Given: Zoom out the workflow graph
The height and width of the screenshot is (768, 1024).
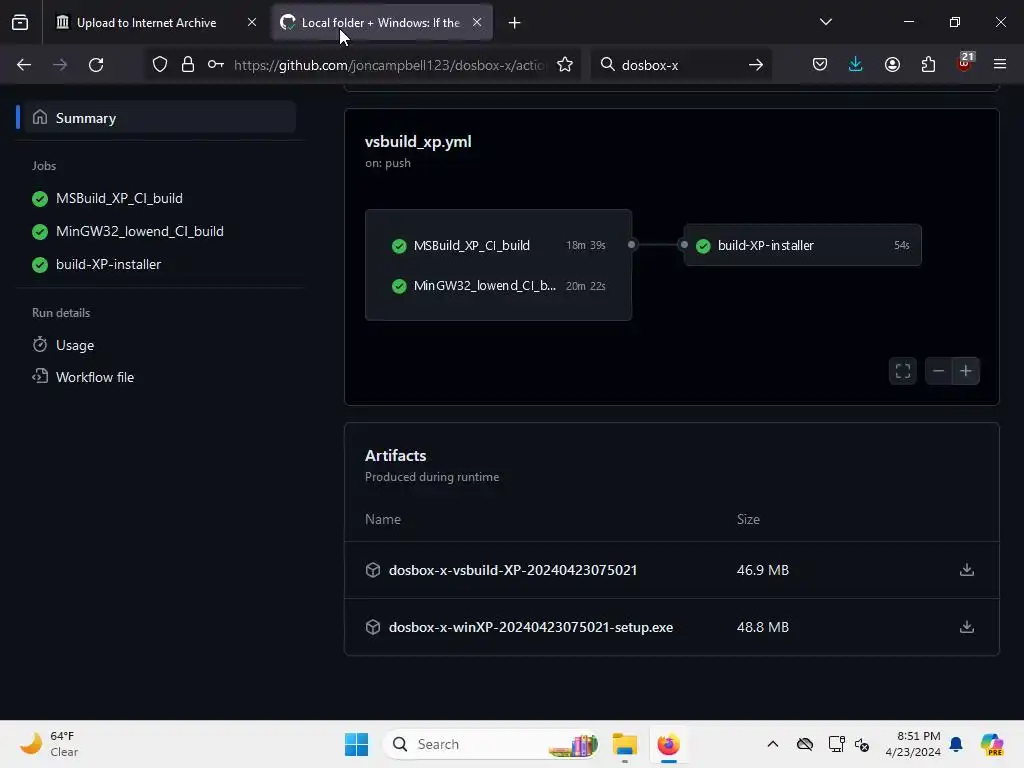Looking at the screenshot, I should pyautogui.click(x=938, y=371).
